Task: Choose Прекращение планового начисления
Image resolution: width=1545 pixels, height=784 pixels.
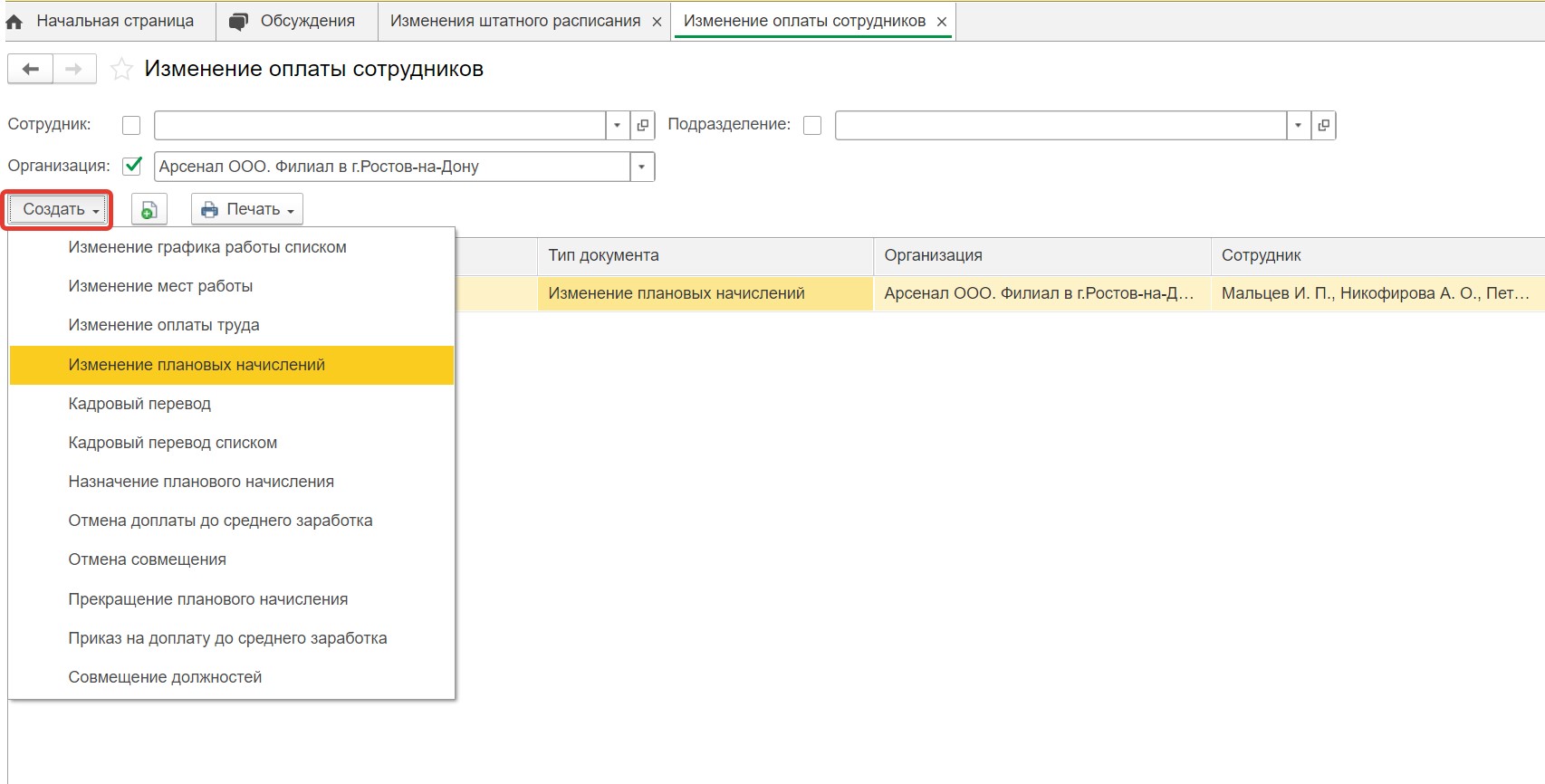Action: pyautogui.click(x=232, y=599)
